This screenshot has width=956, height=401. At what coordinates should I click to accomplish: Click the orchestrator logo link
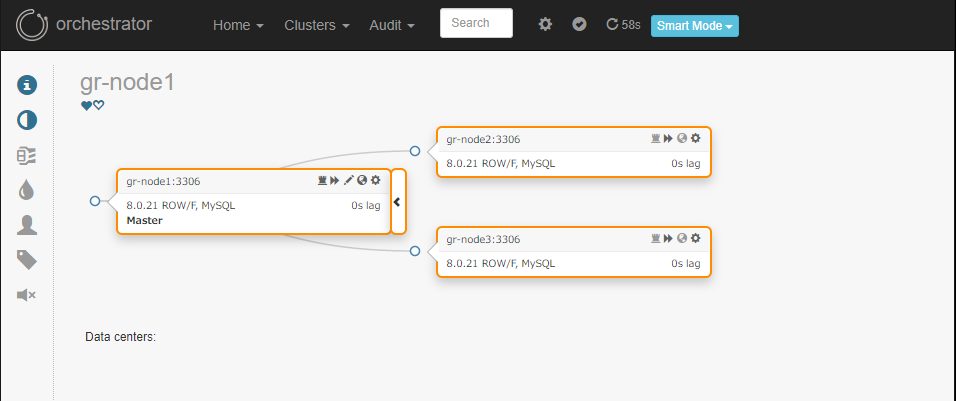84,24
